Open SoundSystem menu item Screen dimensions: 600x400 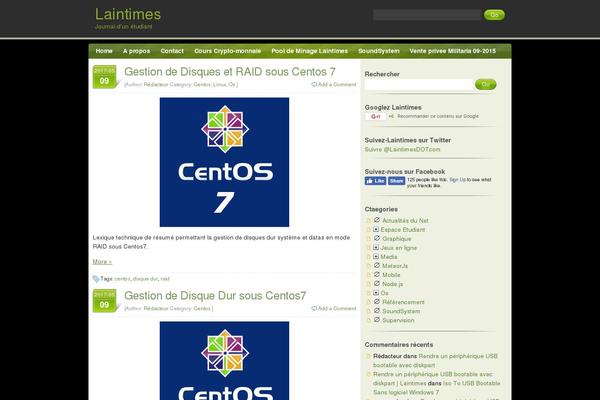(378, 51)
